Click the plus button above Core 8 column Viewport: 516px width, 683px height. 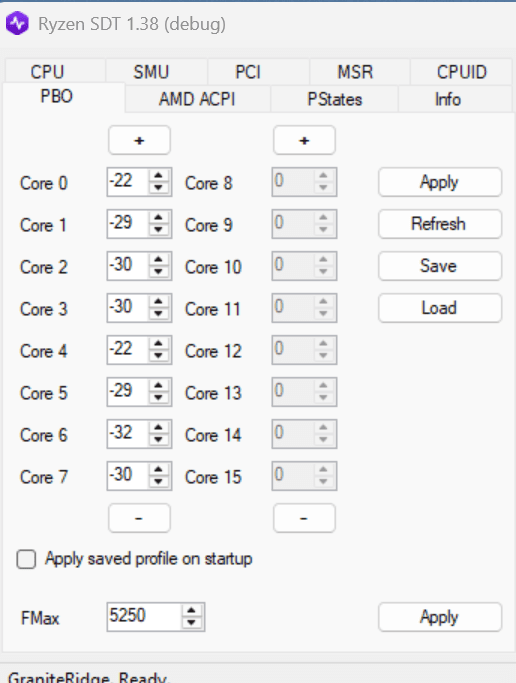(304, 140)
